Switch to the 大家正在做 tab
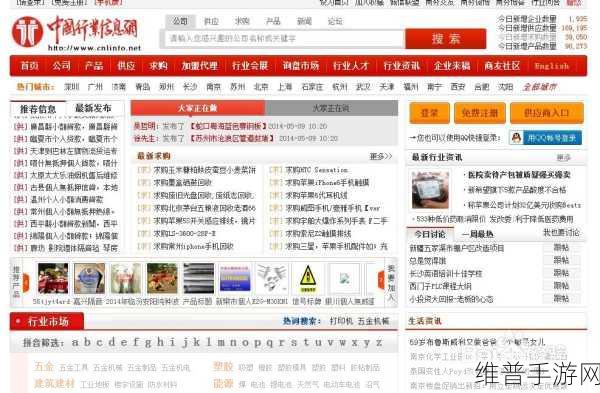 pyautogui.click(x=198, y=108)
